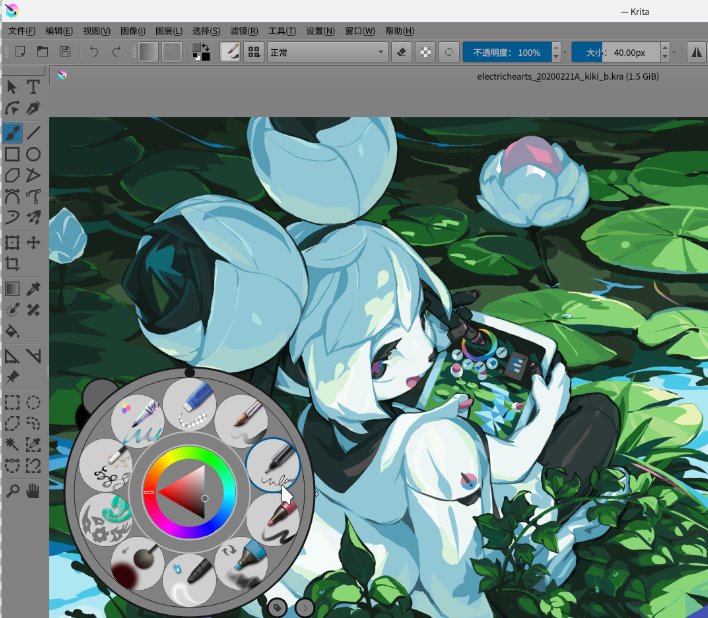
Task: Select the Freehand Brush tool
Action: [12, 132]
